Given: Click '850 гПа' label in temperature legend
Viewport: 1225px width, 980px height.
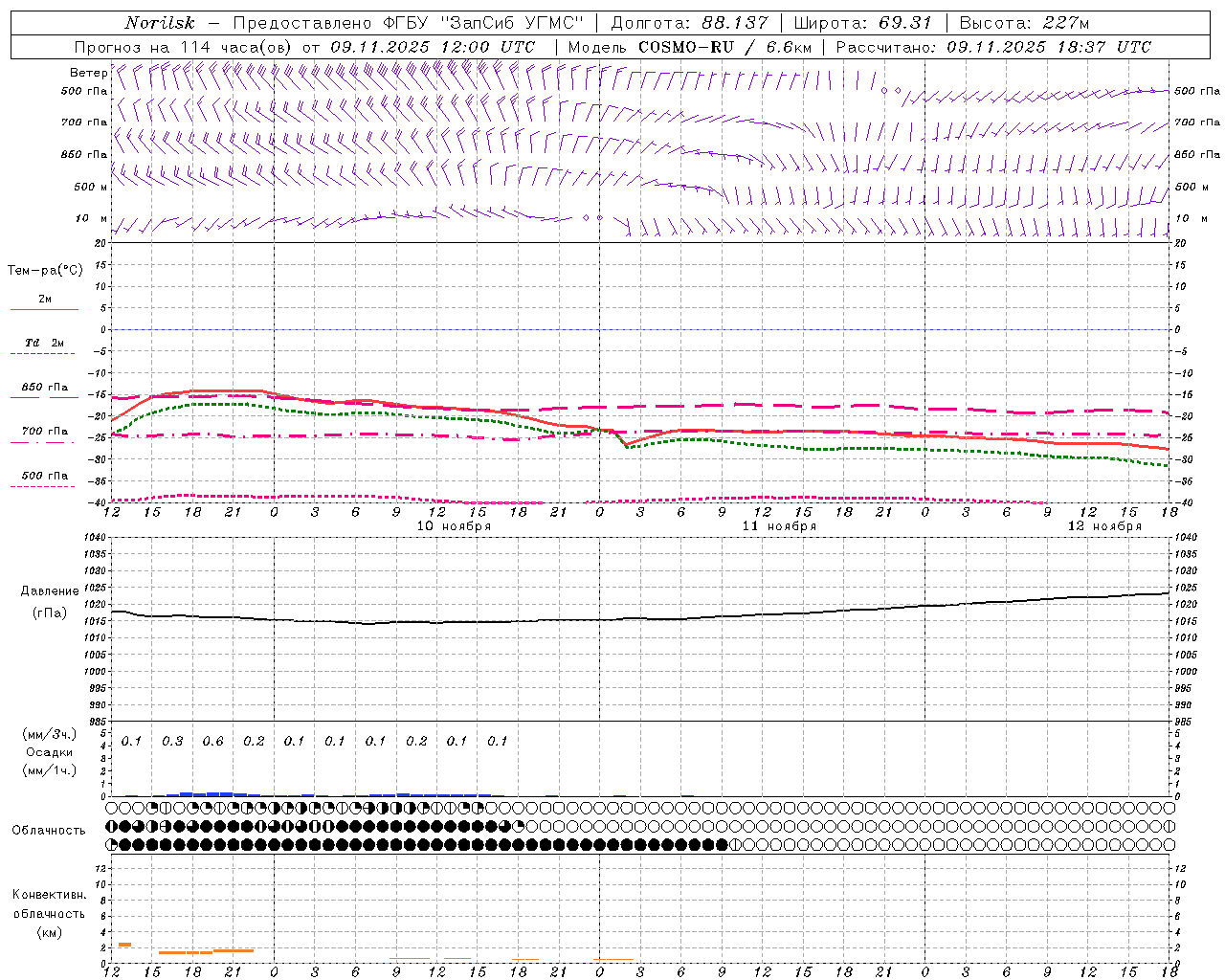Looking at the screenshot, I should tap(45, 388).
